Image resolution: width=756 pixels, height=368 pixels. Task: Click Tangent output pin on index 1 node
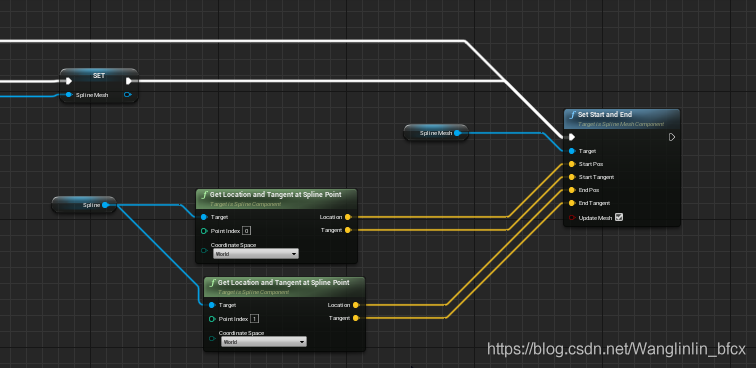click(x=356, y=318)
